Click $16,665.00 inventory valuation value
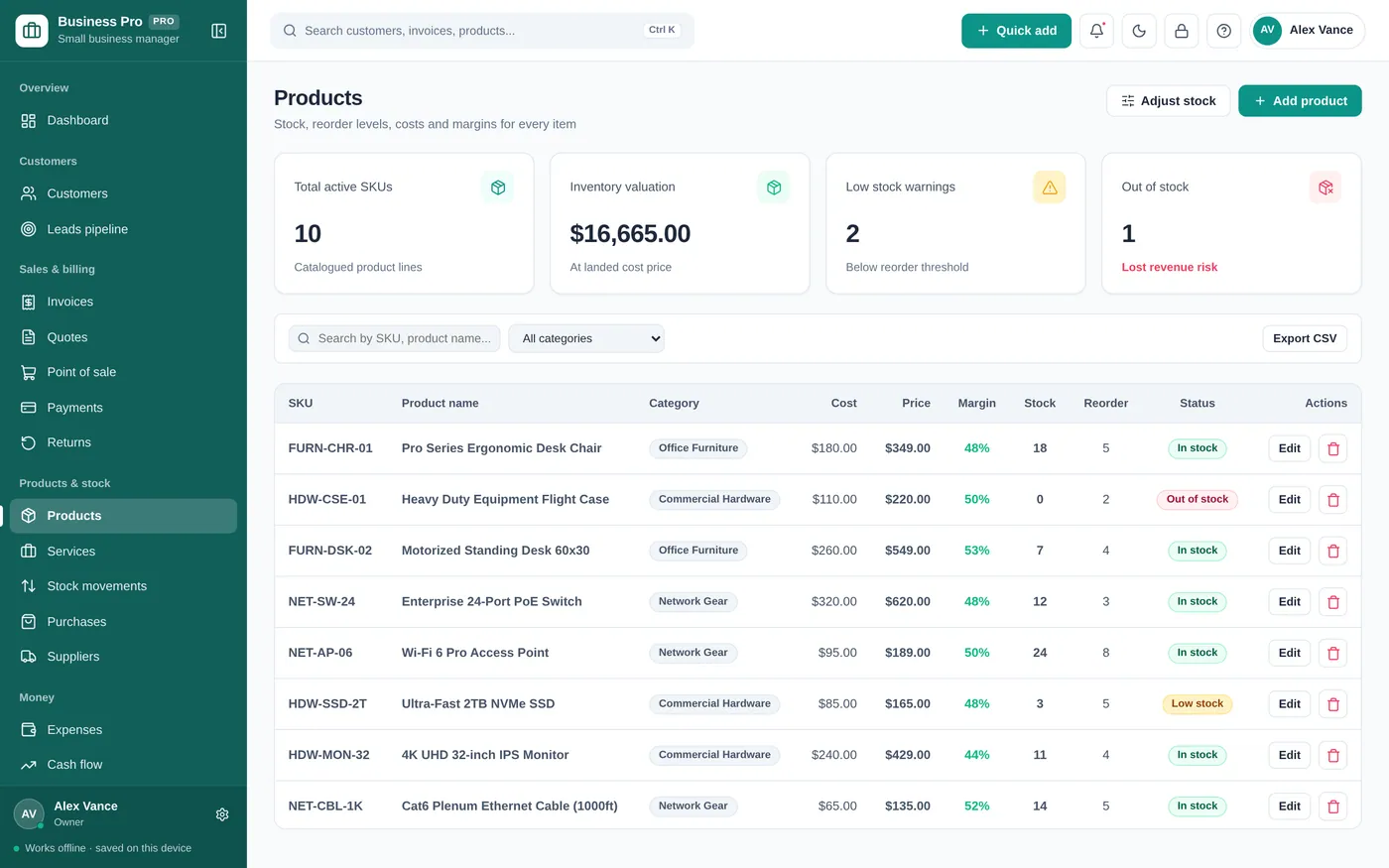The width and height of the screenshot is (1389, 868). [x=630, y=234]
